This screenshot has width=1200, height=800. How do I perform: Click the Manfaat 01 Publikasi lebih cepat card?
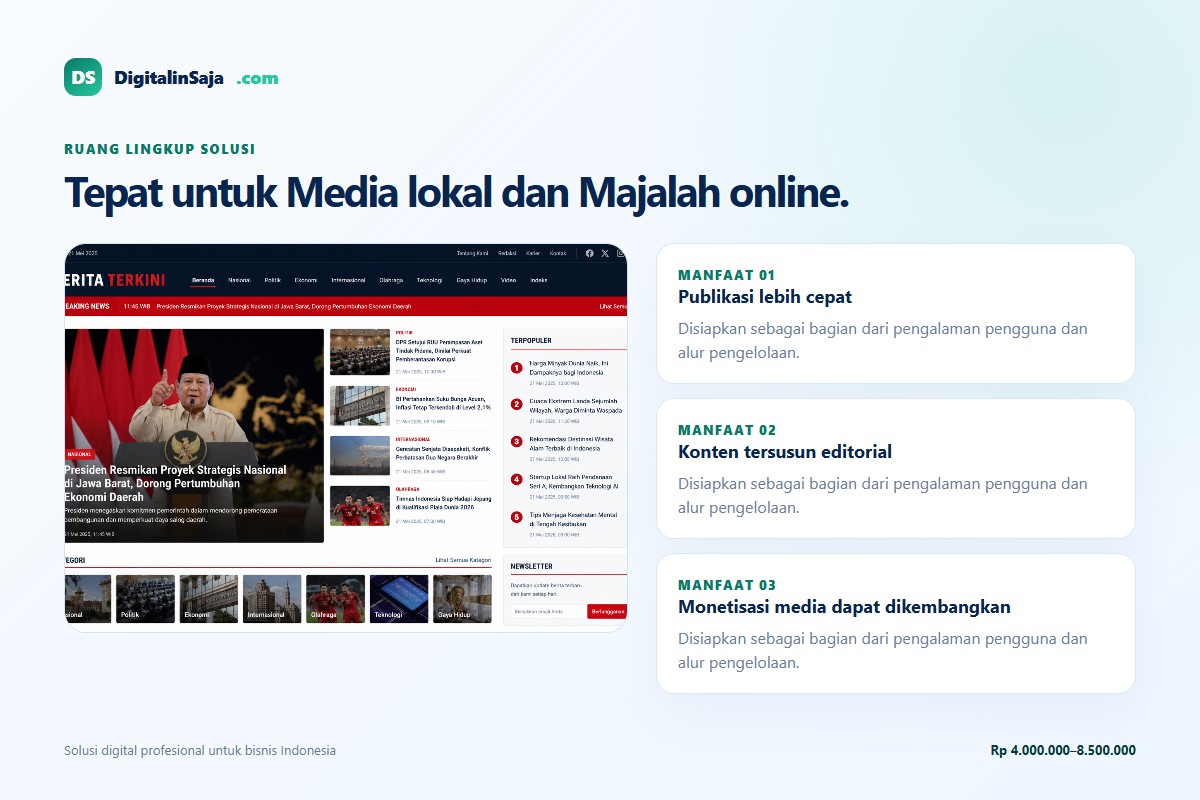(896, 313)
